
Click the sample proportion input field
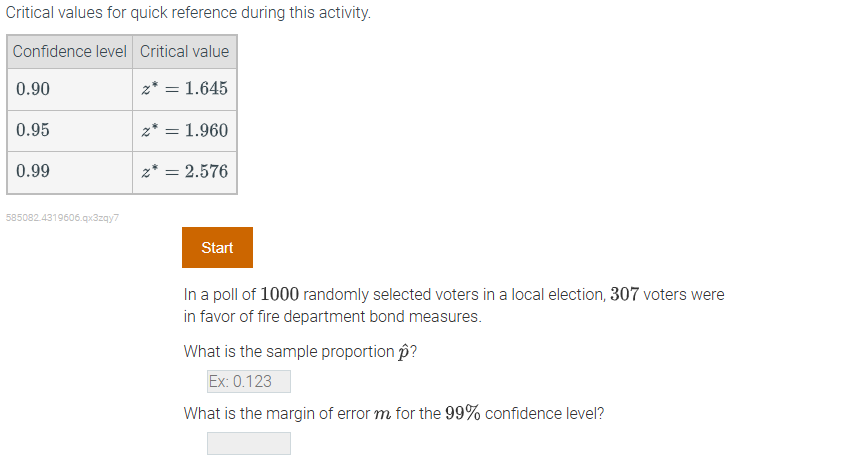tap(248, 381)
